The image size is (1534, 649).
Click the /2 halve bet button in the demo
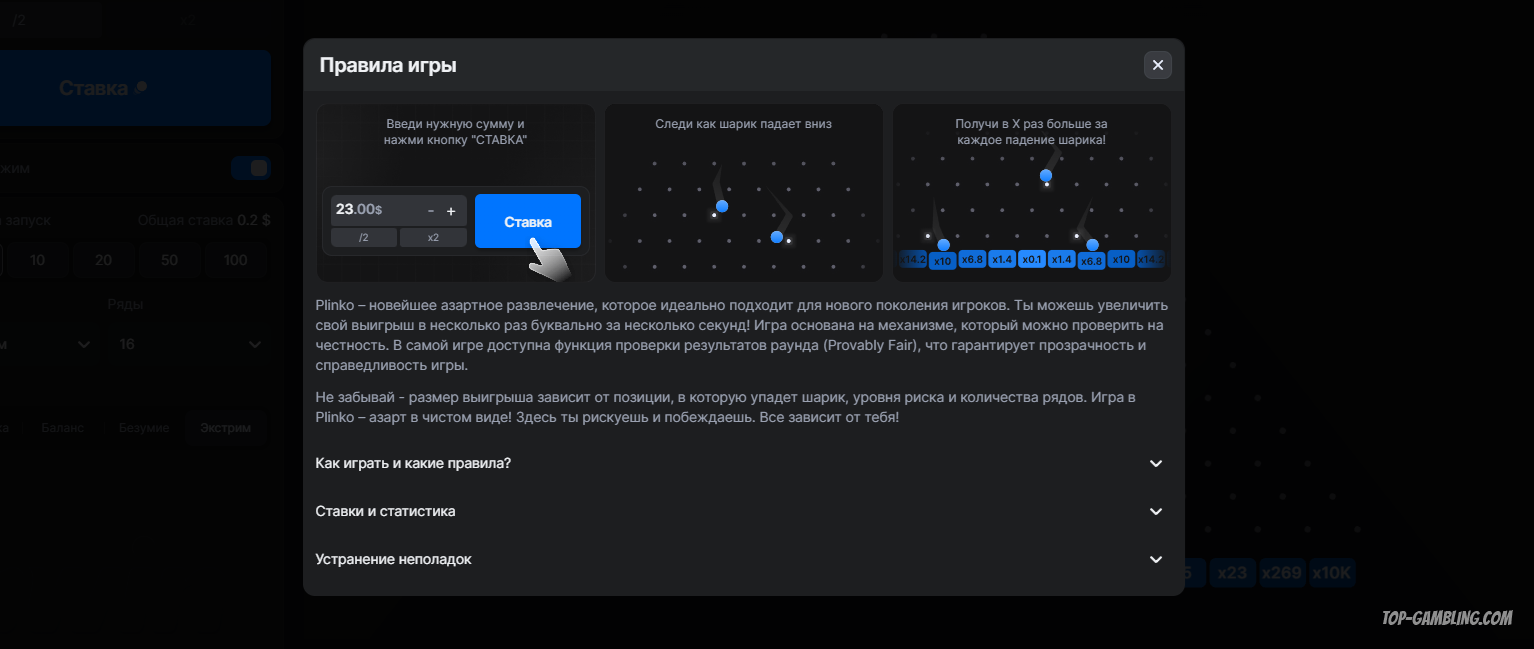(x=364, y=238)
